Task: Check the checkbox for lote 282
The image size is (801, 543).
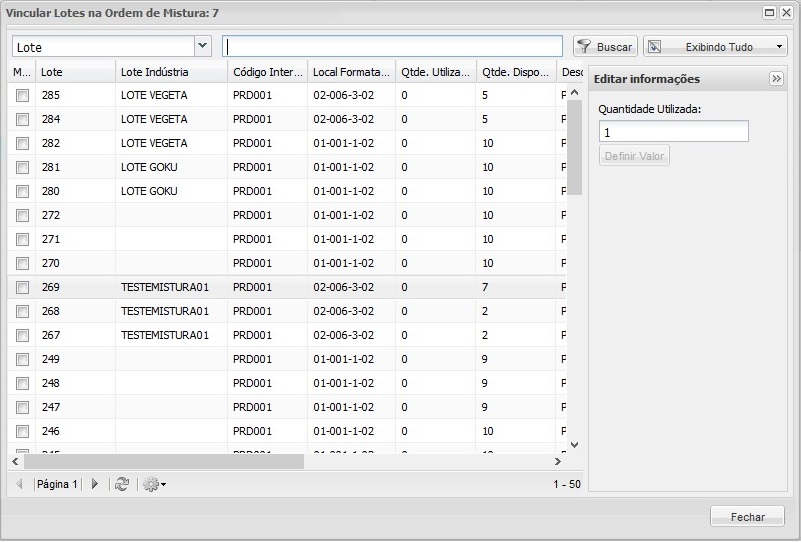Action: [x=22, y=143]
